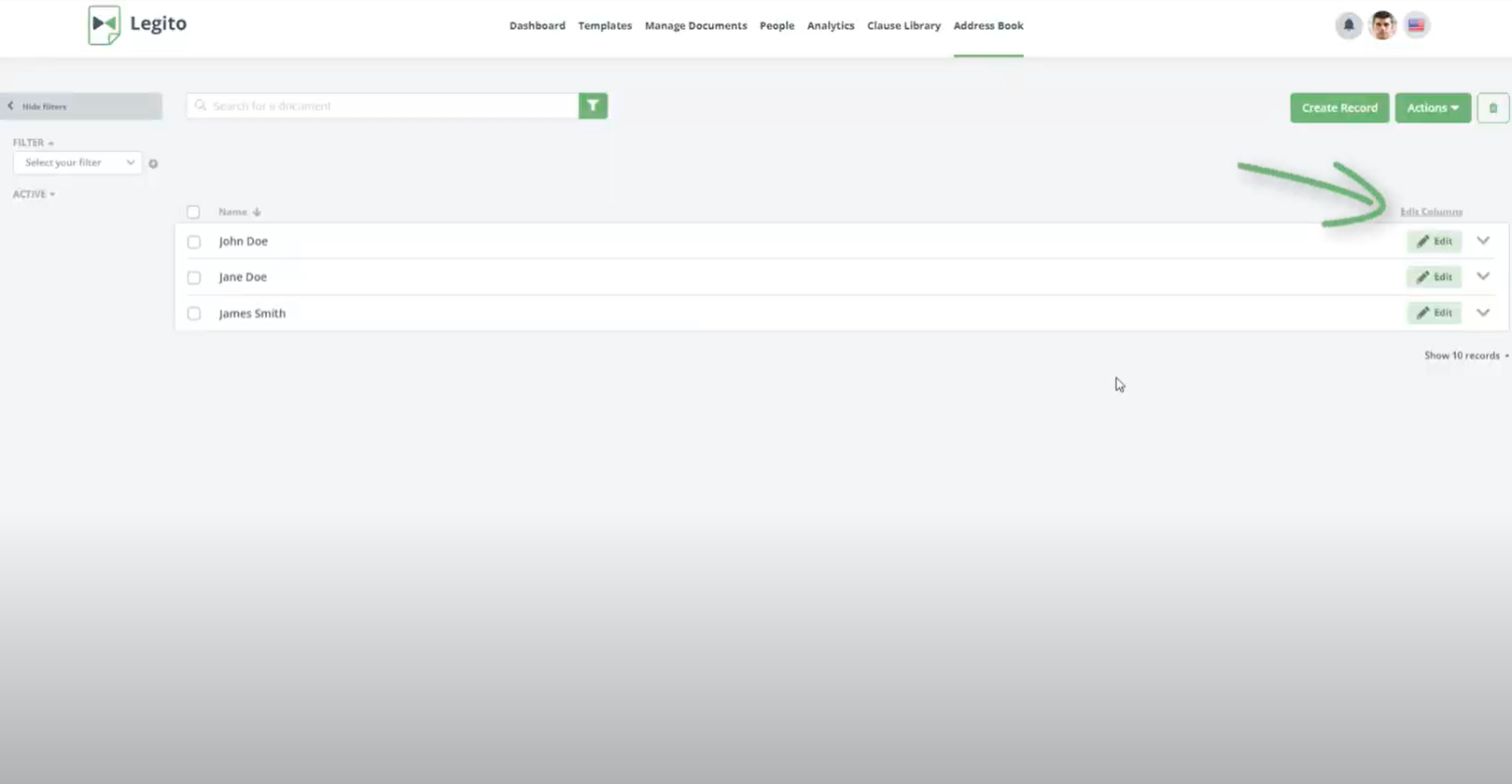The height and width of the screenshot is (784, 1512).
Task: Open the "Select your filter" dropdown
Action: click(77, 162)
